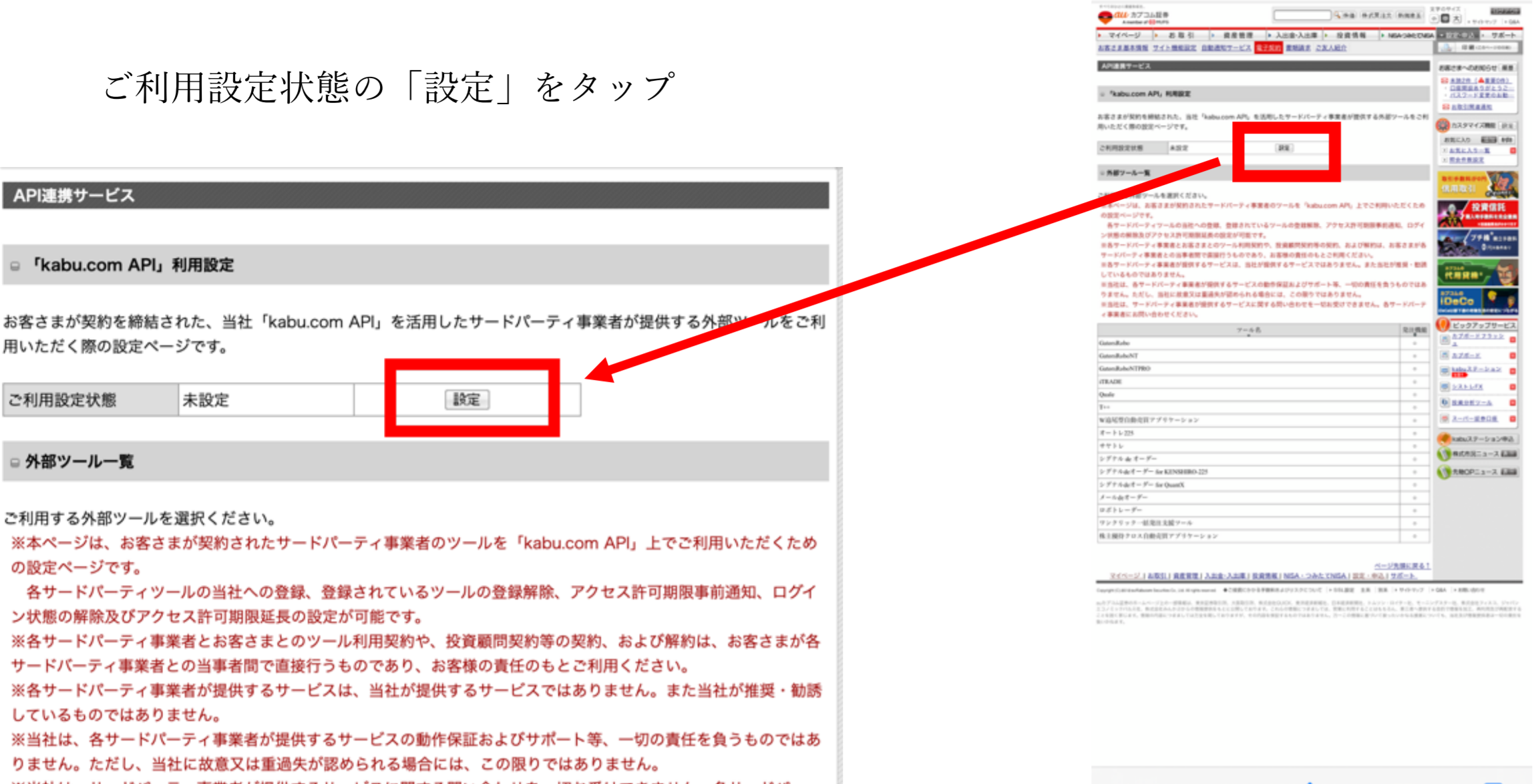Image resolution: width=1540 pixels, height=784 pixels.
Task: Open the 投資分析ツール pickup link icon
Action: pyautogui.click(x=1445, y=403)
